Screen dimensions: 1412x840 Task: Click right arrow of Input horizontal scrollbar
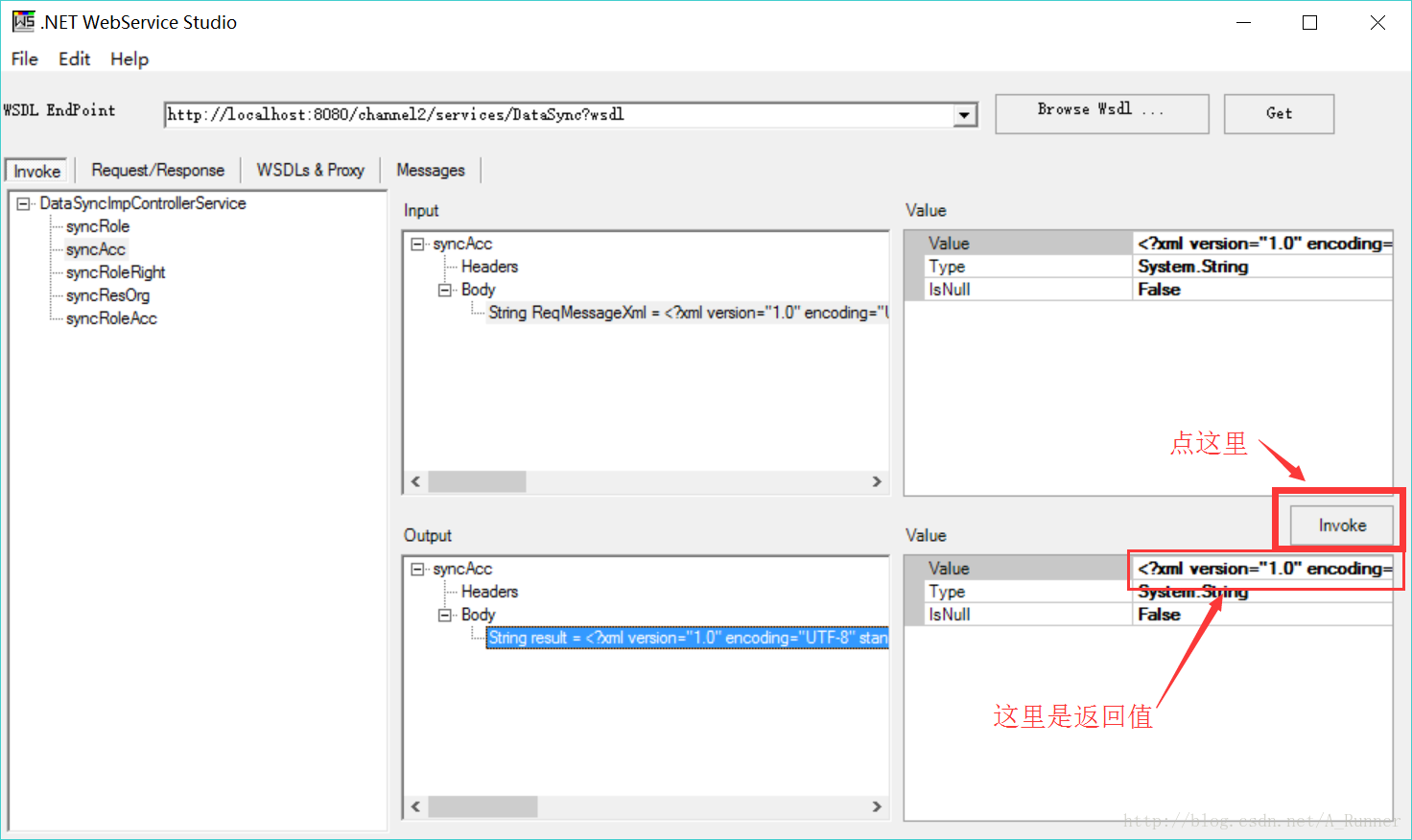(x=877, y=481)
